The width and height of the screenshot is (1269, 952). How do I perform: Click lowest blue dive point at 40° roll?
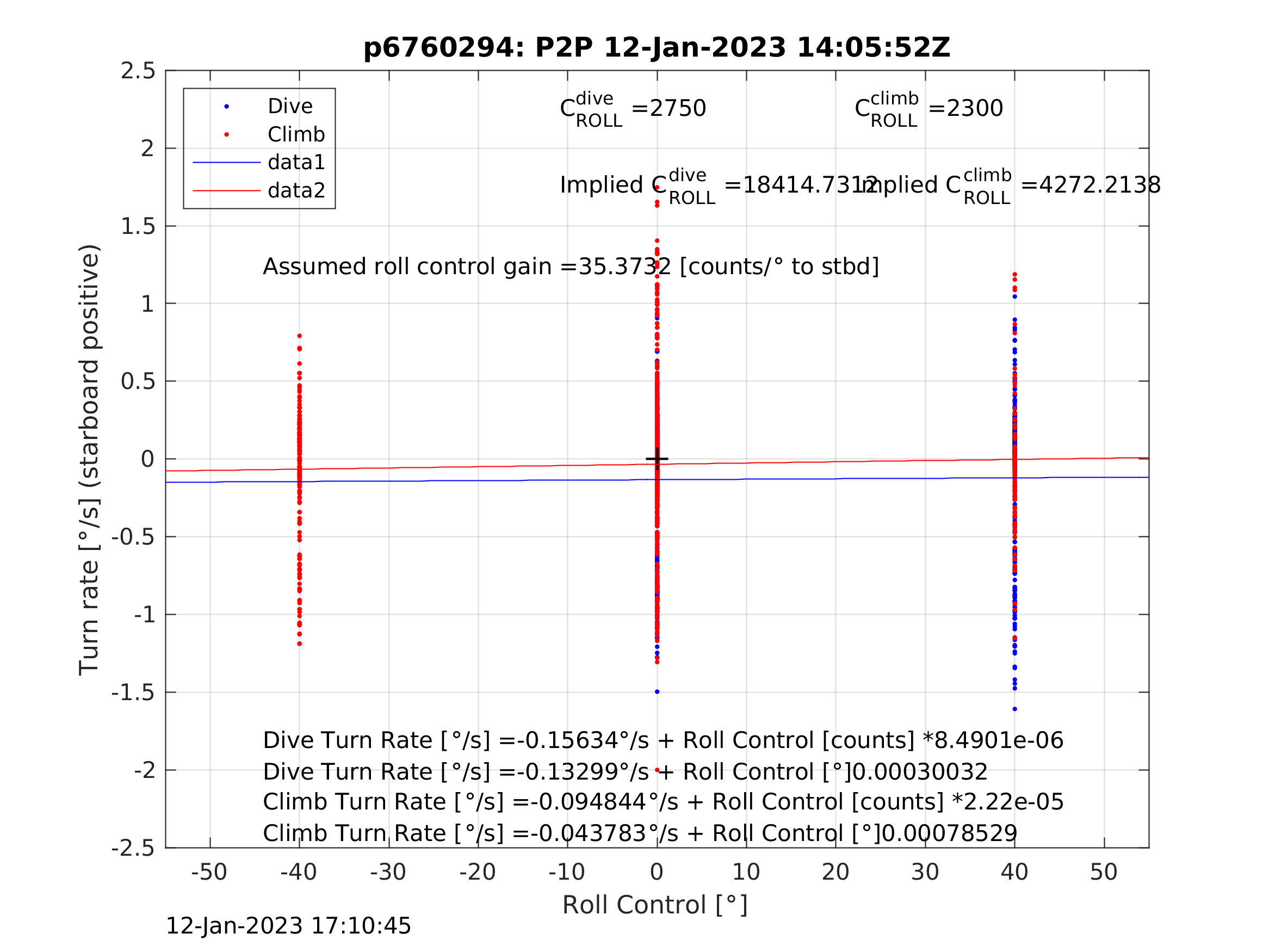pos(1014,709)
